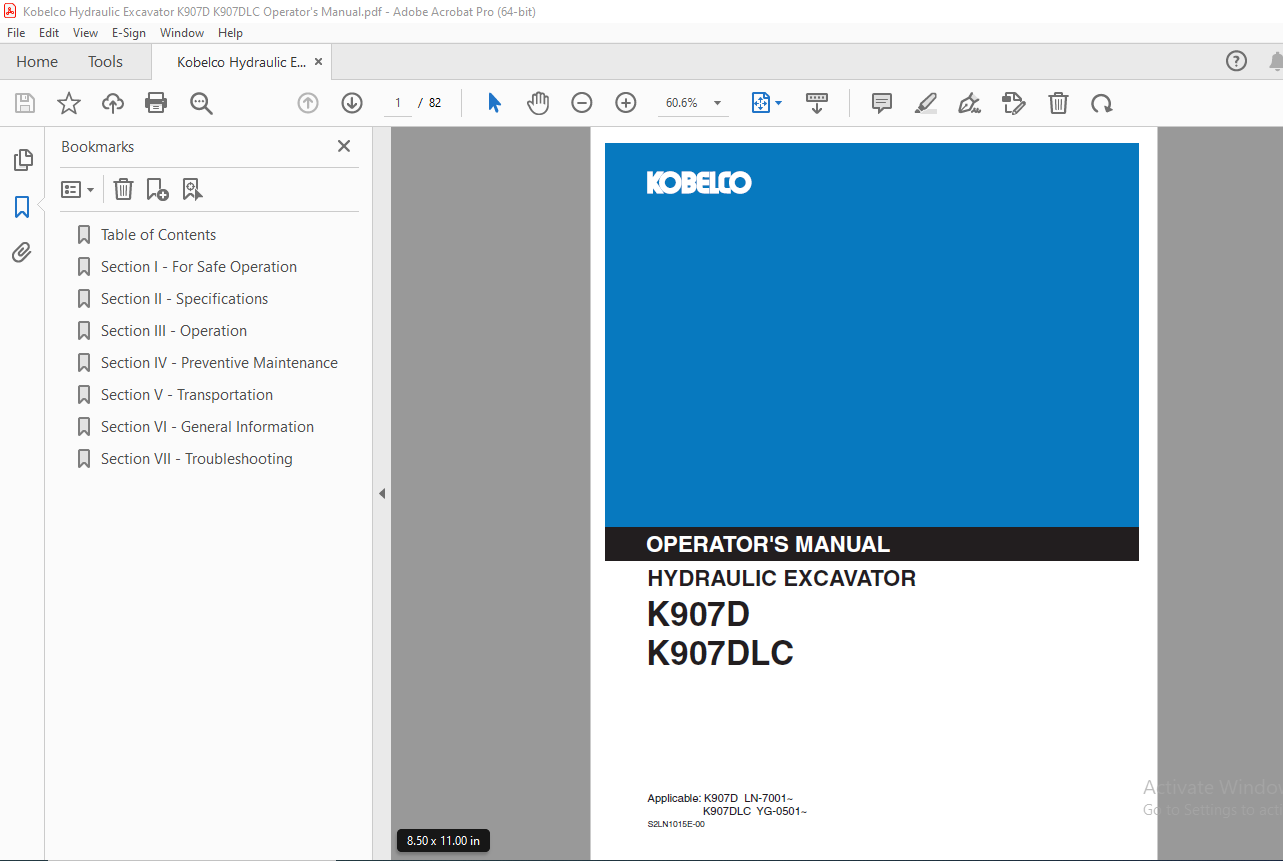Activate the Hand pan tool
The height and width of the screenshot is (861, 1283).
(x=538, y=103)
